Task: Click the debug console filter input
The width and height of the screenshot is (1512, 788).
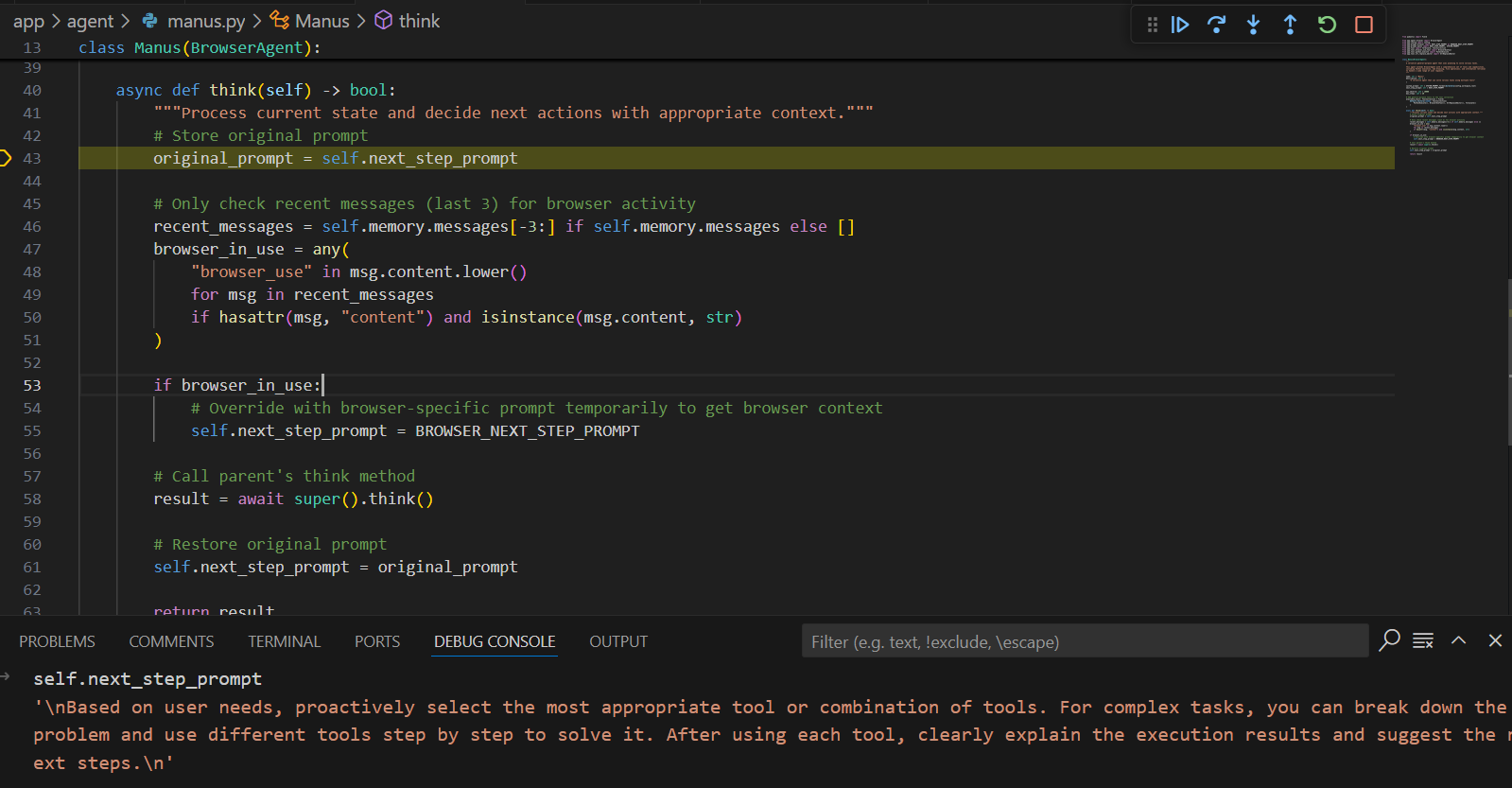Action: pyautogui.click(x=1083, y=641)
